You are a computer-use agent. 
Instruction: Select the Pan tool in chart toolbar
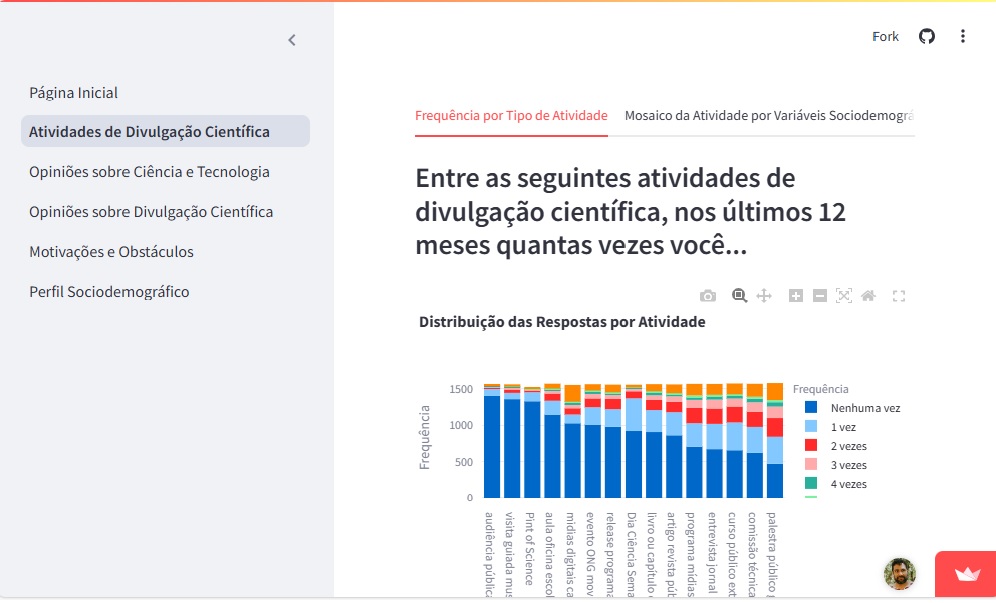pyautogui.click(x=764, y=296)
